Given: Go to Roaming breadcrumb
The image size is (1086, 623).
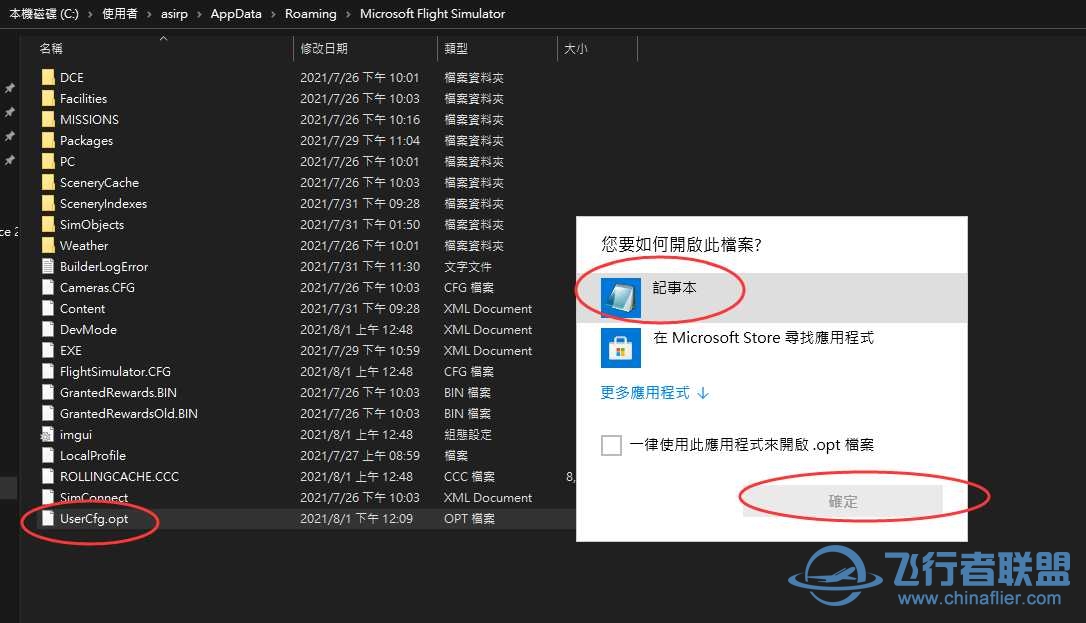Looking at the screenshot, I should 310,14.
